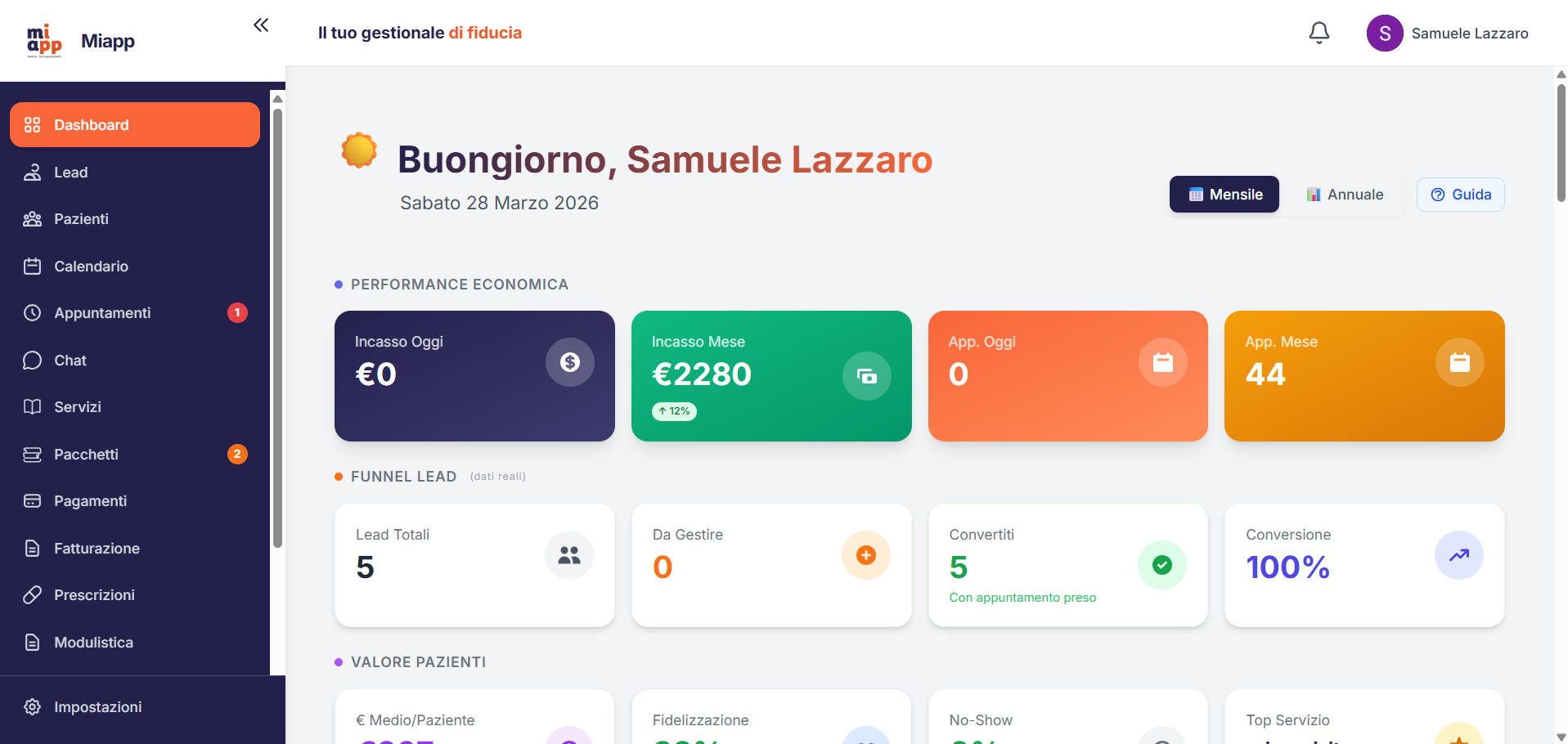The image size is (1568, 744).
Task: Click the cash icon on Incasso Mese card
Action: click(867, 376)
